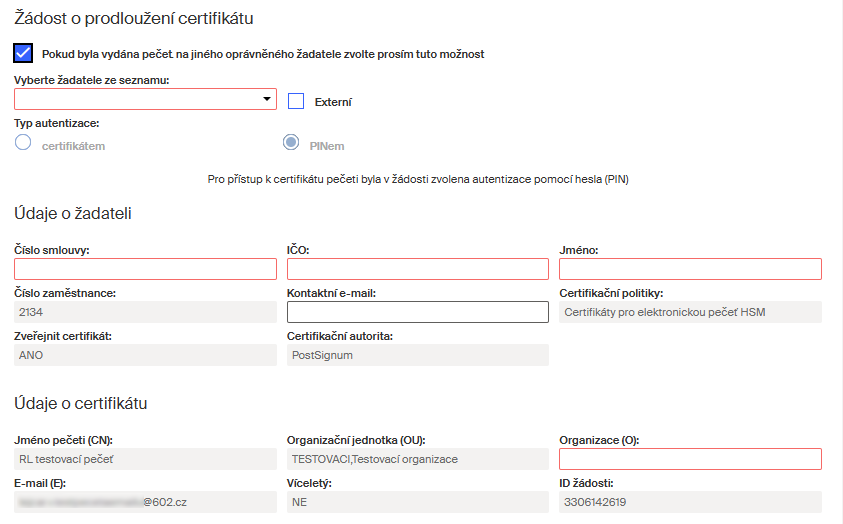Focus the Organizace (O) input field

pos(690,459)
